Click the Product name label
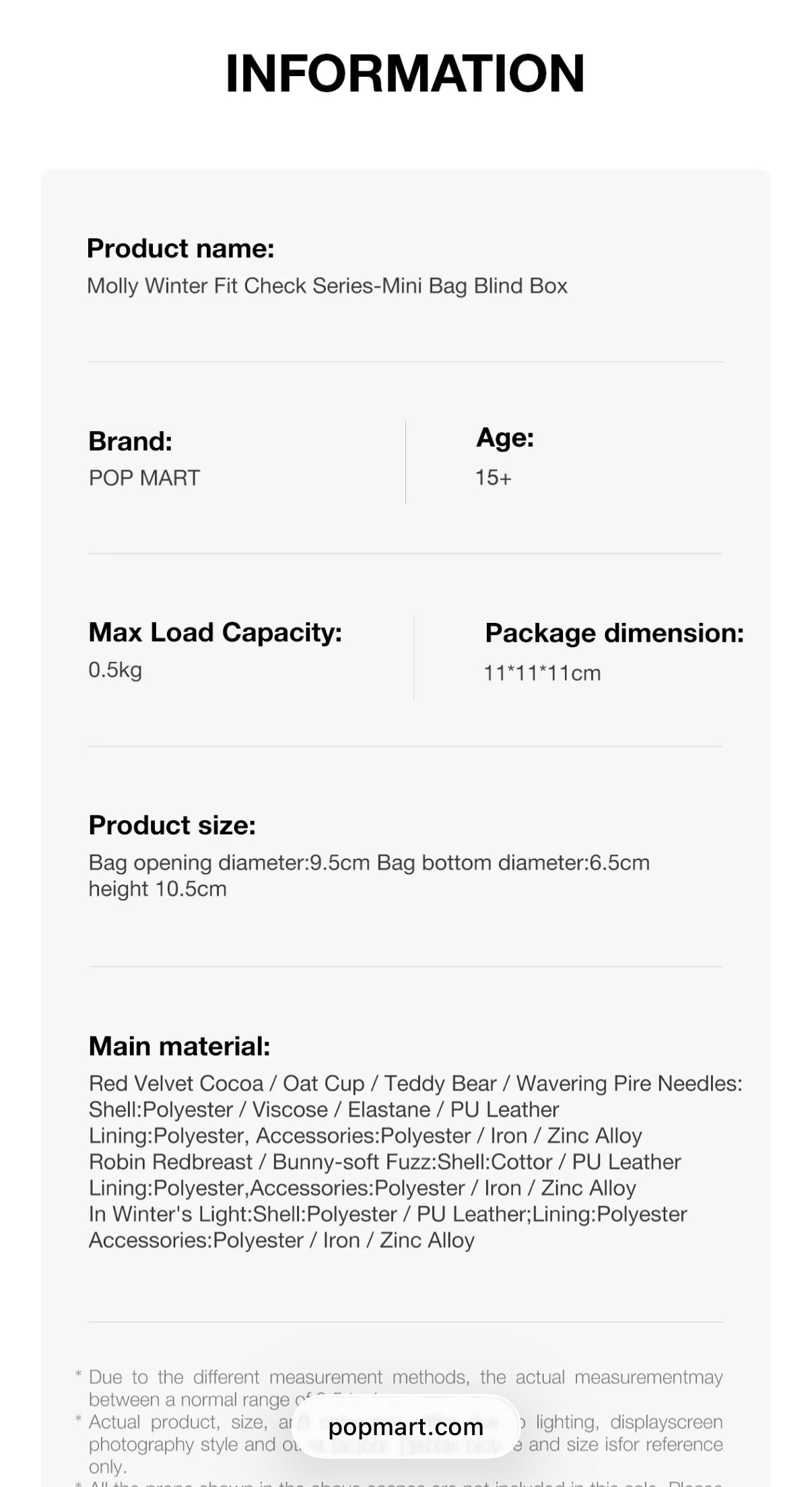Screen dimensions: 812x1487 pos(180,249)
